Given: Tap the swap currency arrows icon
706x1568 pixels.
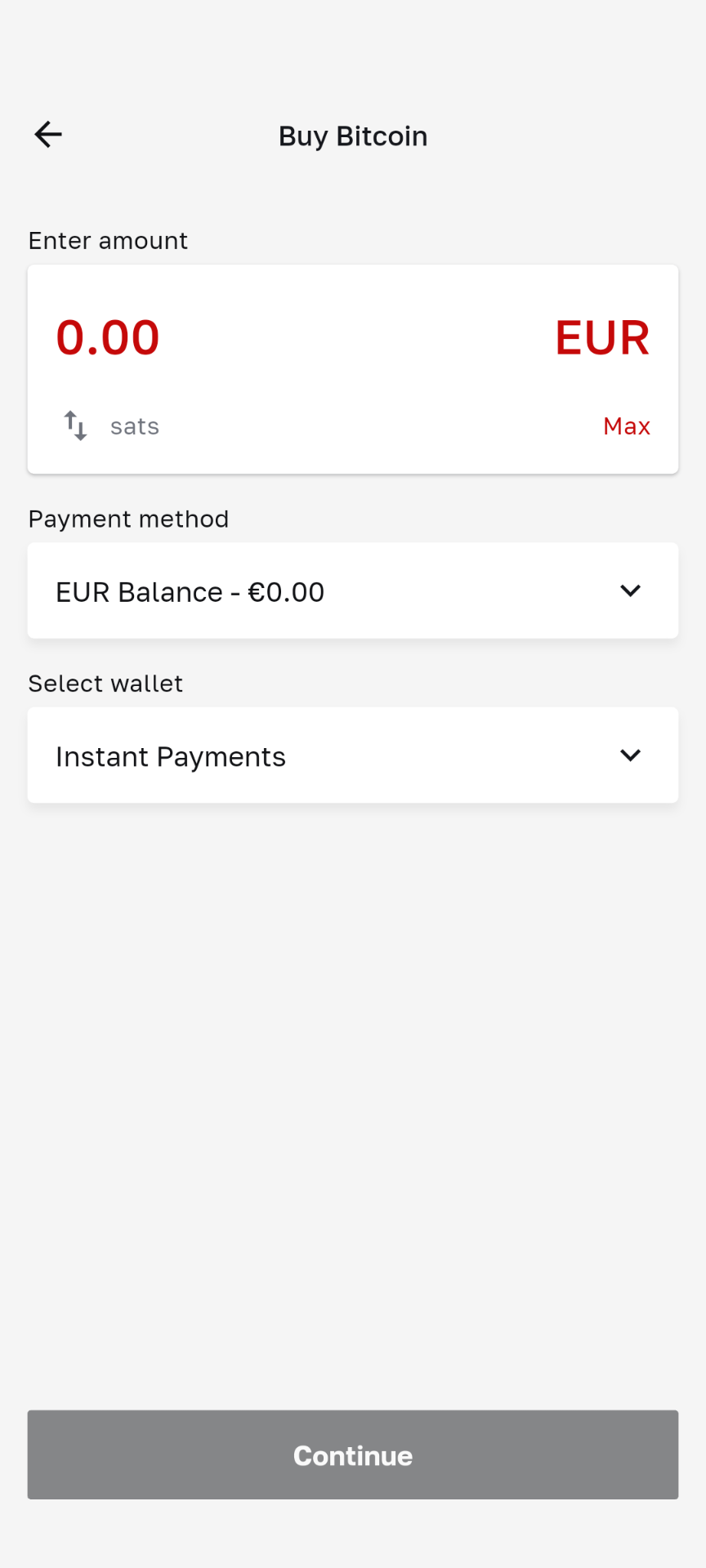Looking at the screenshot, I should pyautogui.click(x=75, y=425).
